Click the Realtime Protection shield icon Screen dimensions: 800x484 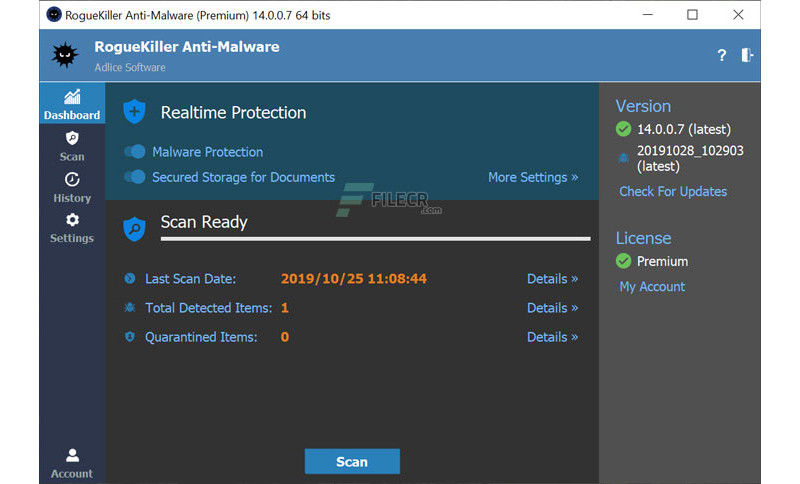tap(135, 112)
